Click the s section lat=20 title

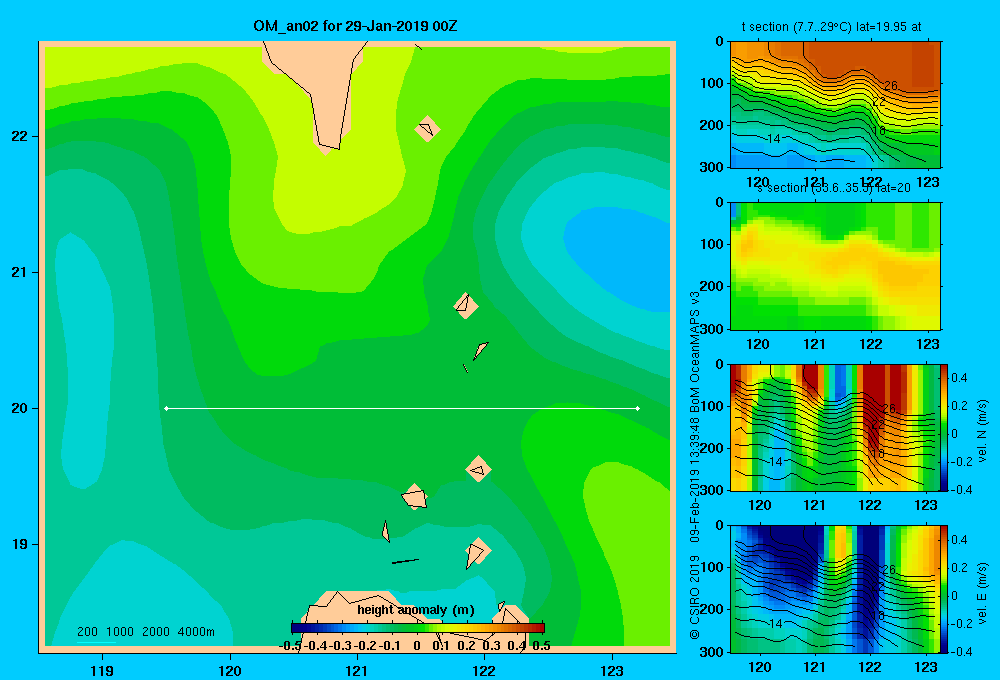833,188
